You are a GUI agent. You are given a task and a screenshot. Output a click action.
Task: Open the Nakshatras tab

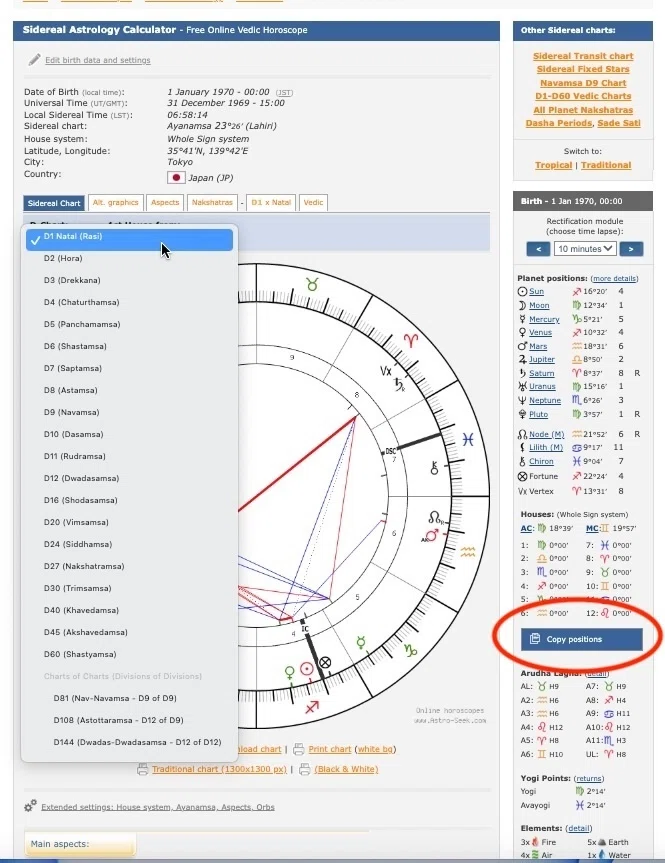212,203
